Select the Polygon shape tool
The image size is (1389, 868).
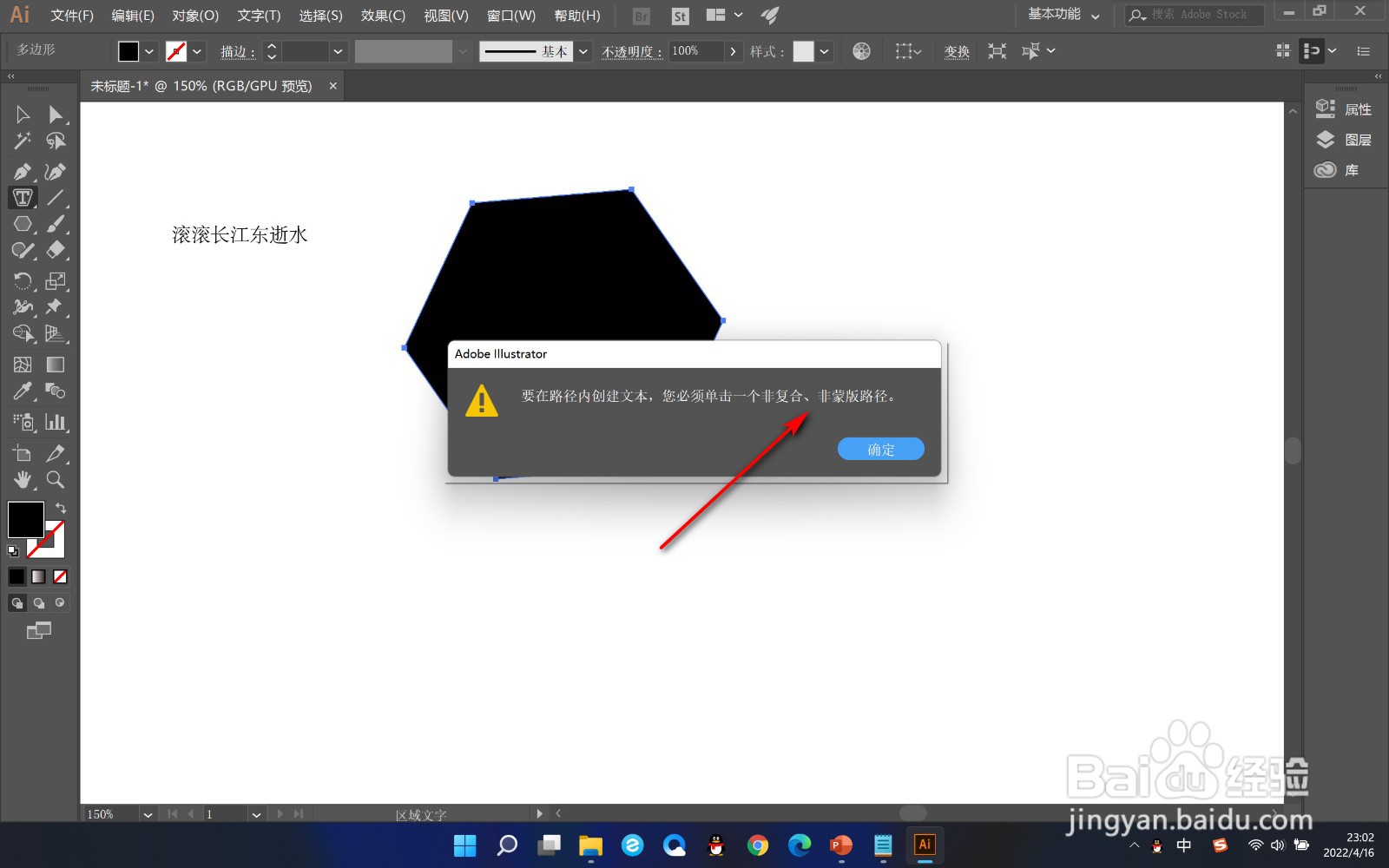[x=23, y=224]
